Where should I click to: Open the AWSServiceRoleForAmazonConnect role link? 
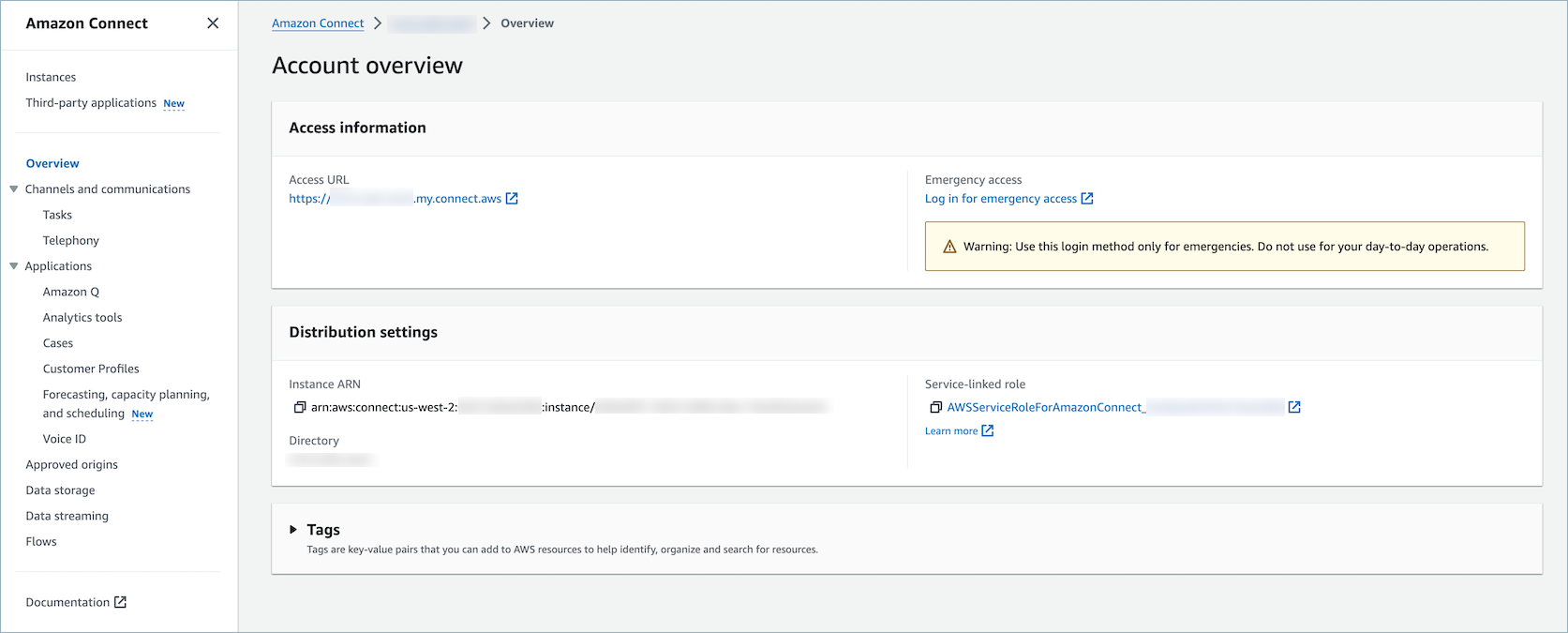(1045, 407)
